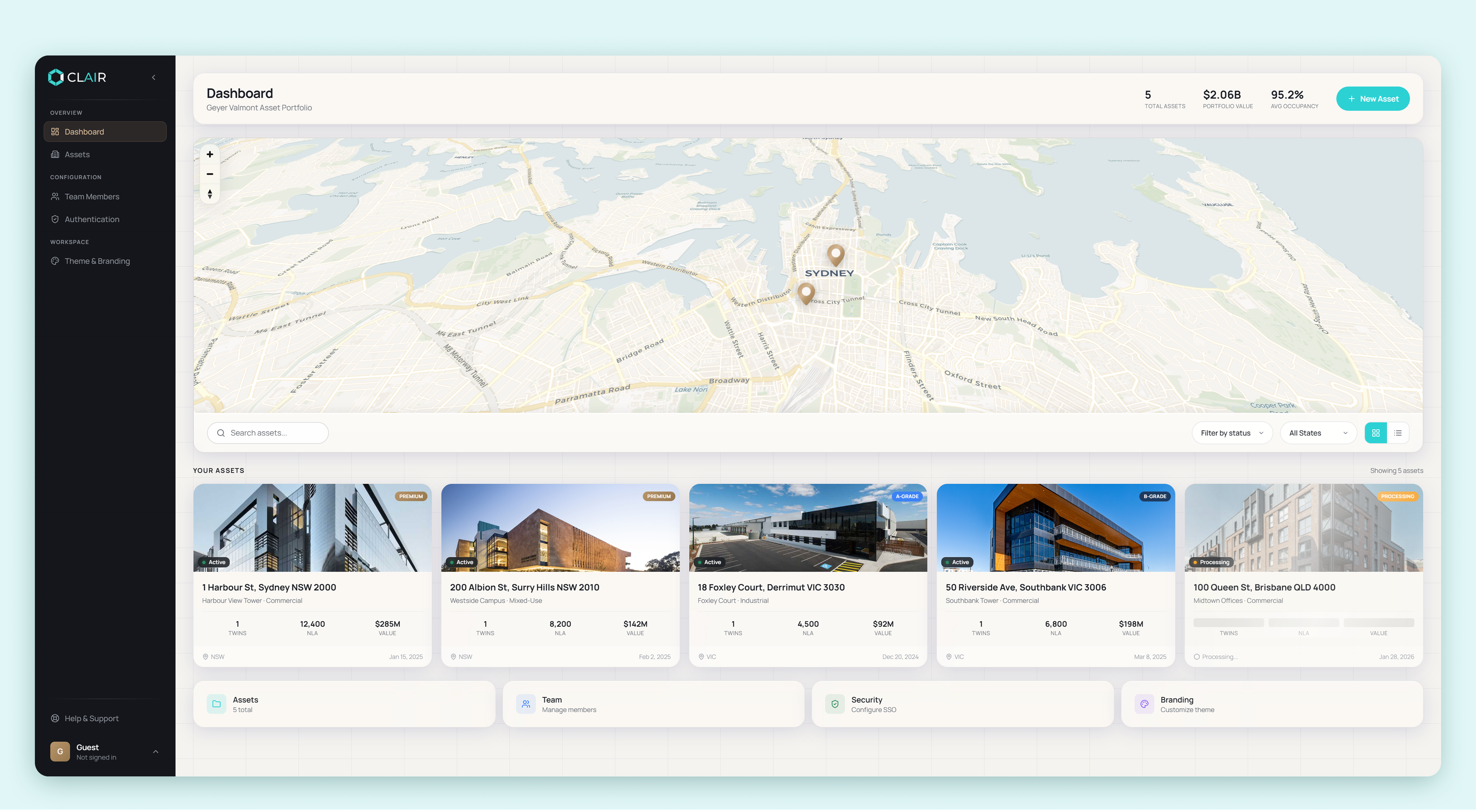Click the Assets folder quick link icon

click(x=216, y=704)
